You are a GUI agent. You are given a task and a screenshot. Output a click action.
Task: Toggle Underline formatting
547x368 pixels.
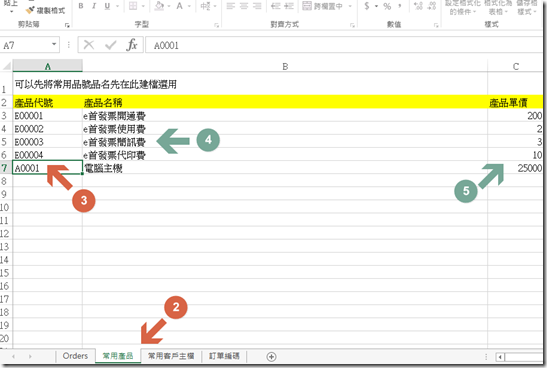(107, 6)
